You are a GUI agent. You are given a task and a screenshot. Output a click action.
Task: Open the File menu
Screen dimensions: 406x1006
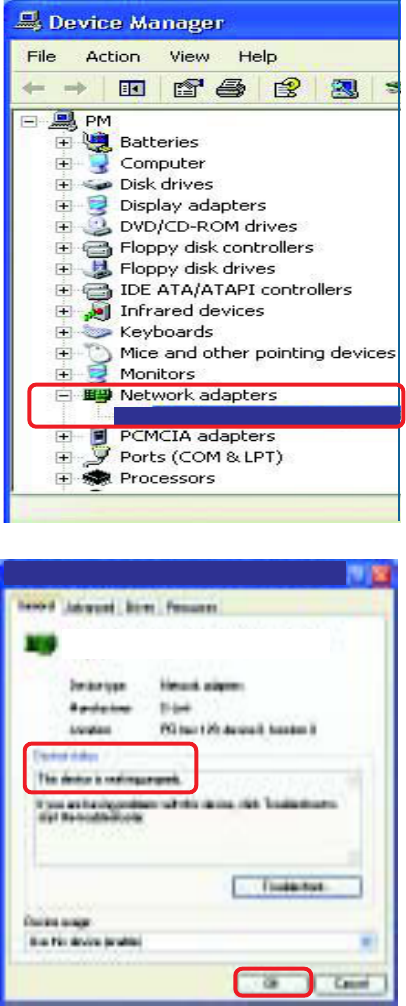click(42, 56)
